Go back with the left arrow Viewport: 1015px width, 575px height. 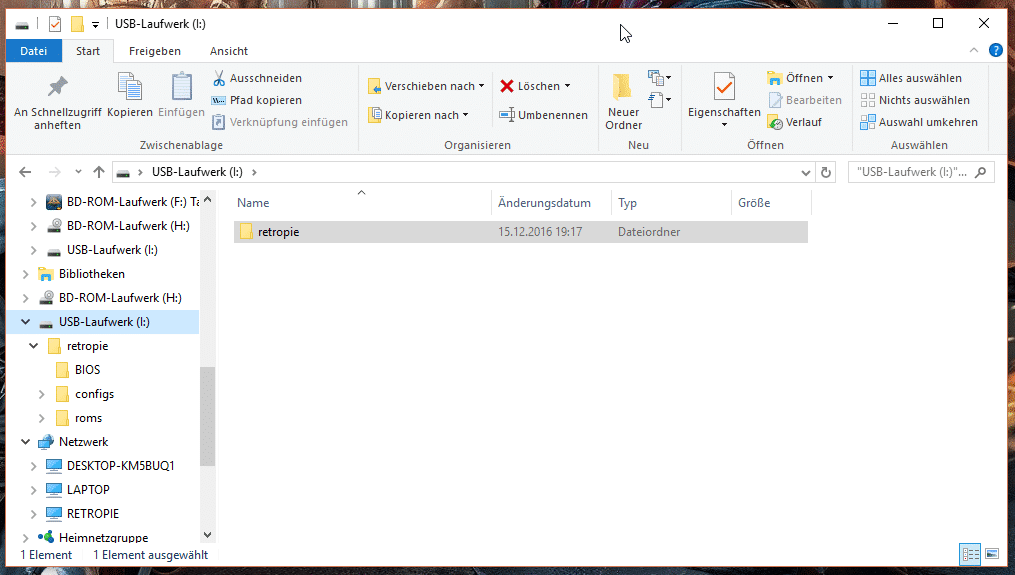[x=25, y=172]
